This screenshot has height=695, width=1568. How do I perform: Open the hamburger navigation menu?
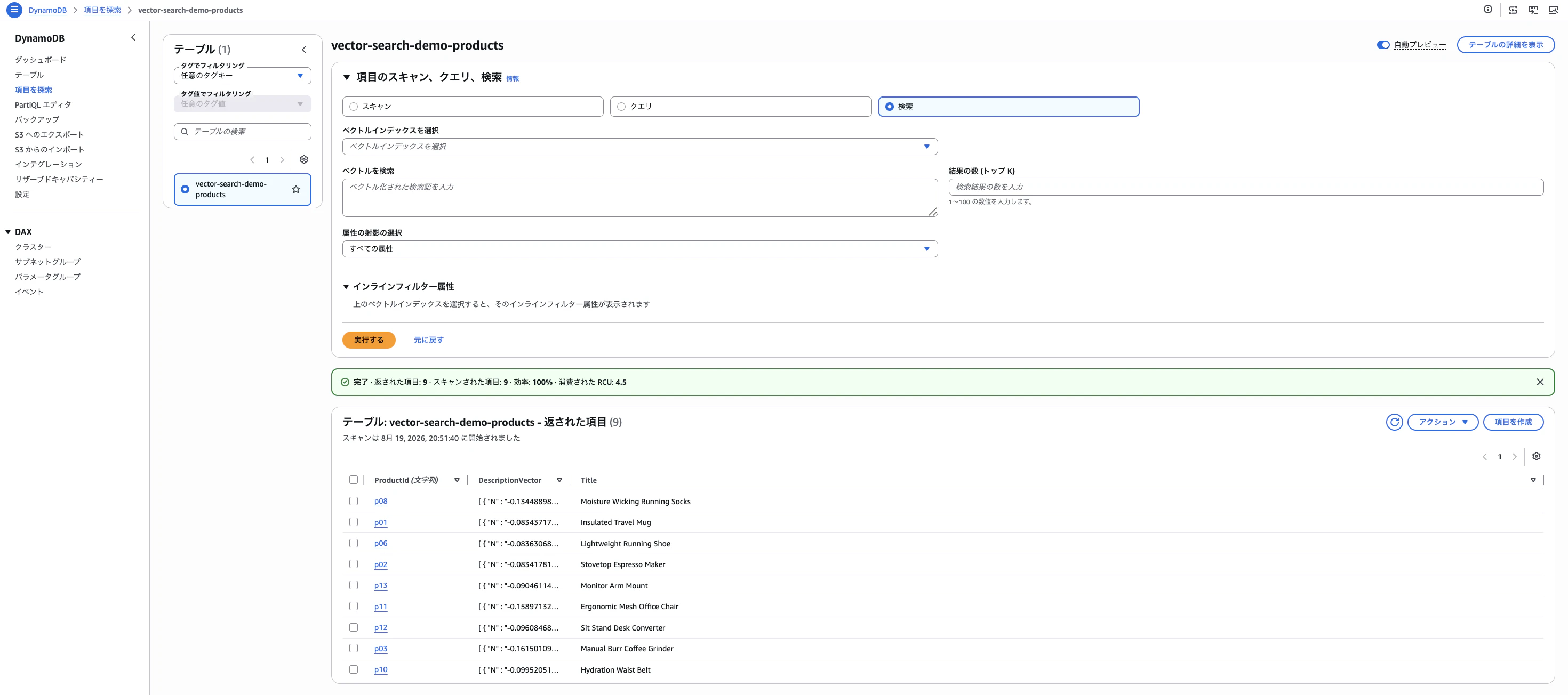[14, 10]
